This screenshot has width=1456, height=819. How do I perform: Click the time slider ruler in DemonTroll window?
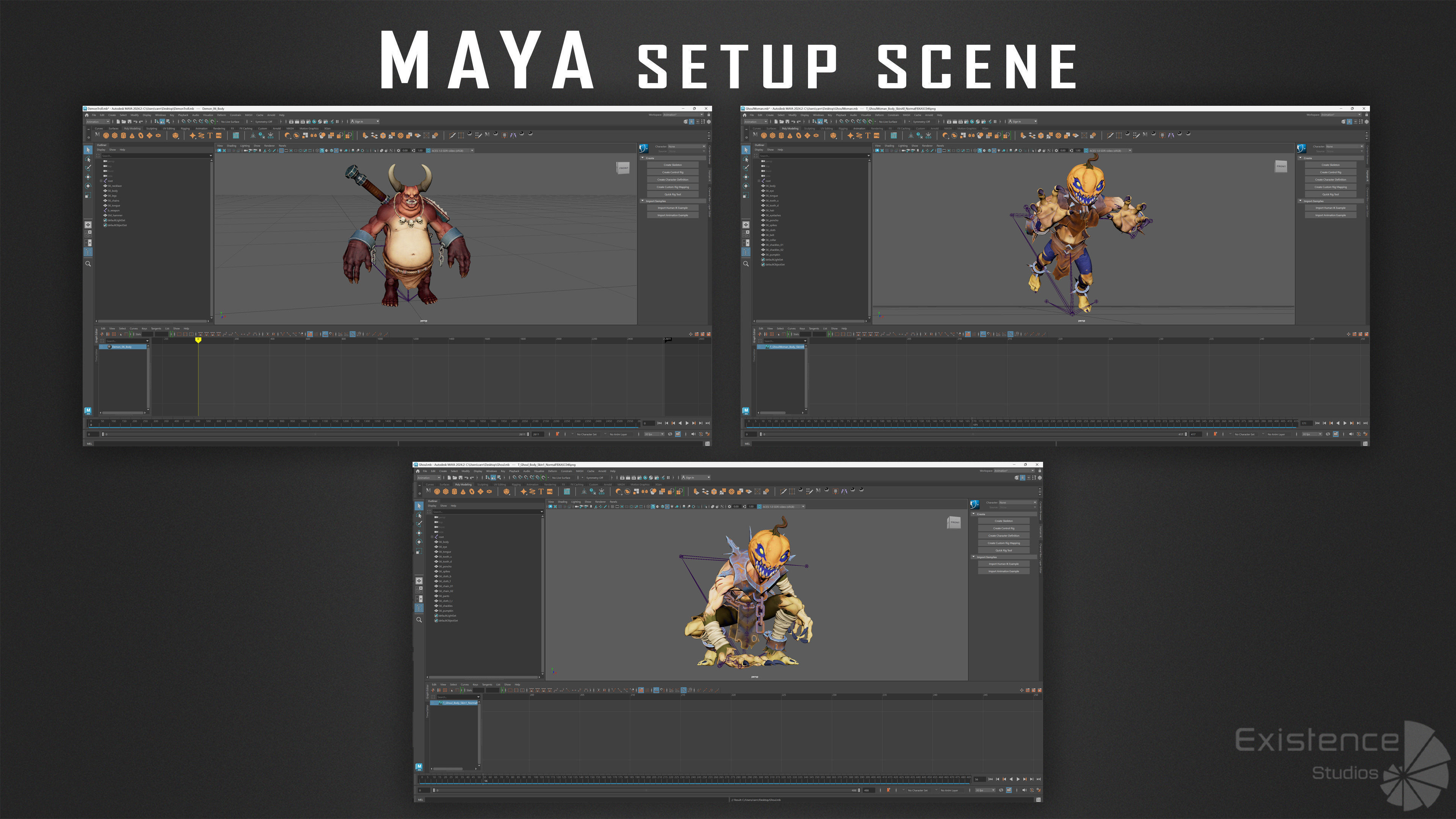[x=364, y=423]
